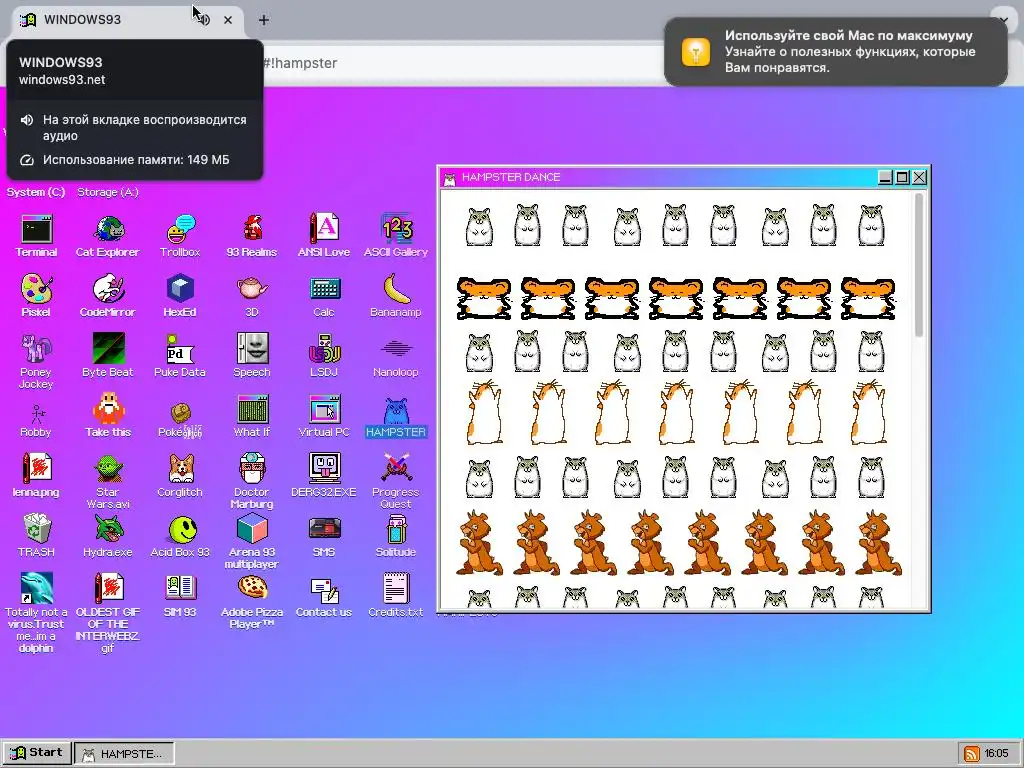
Task: Select HAMPSTE... taskbar window button
Action: click(124, 754)
